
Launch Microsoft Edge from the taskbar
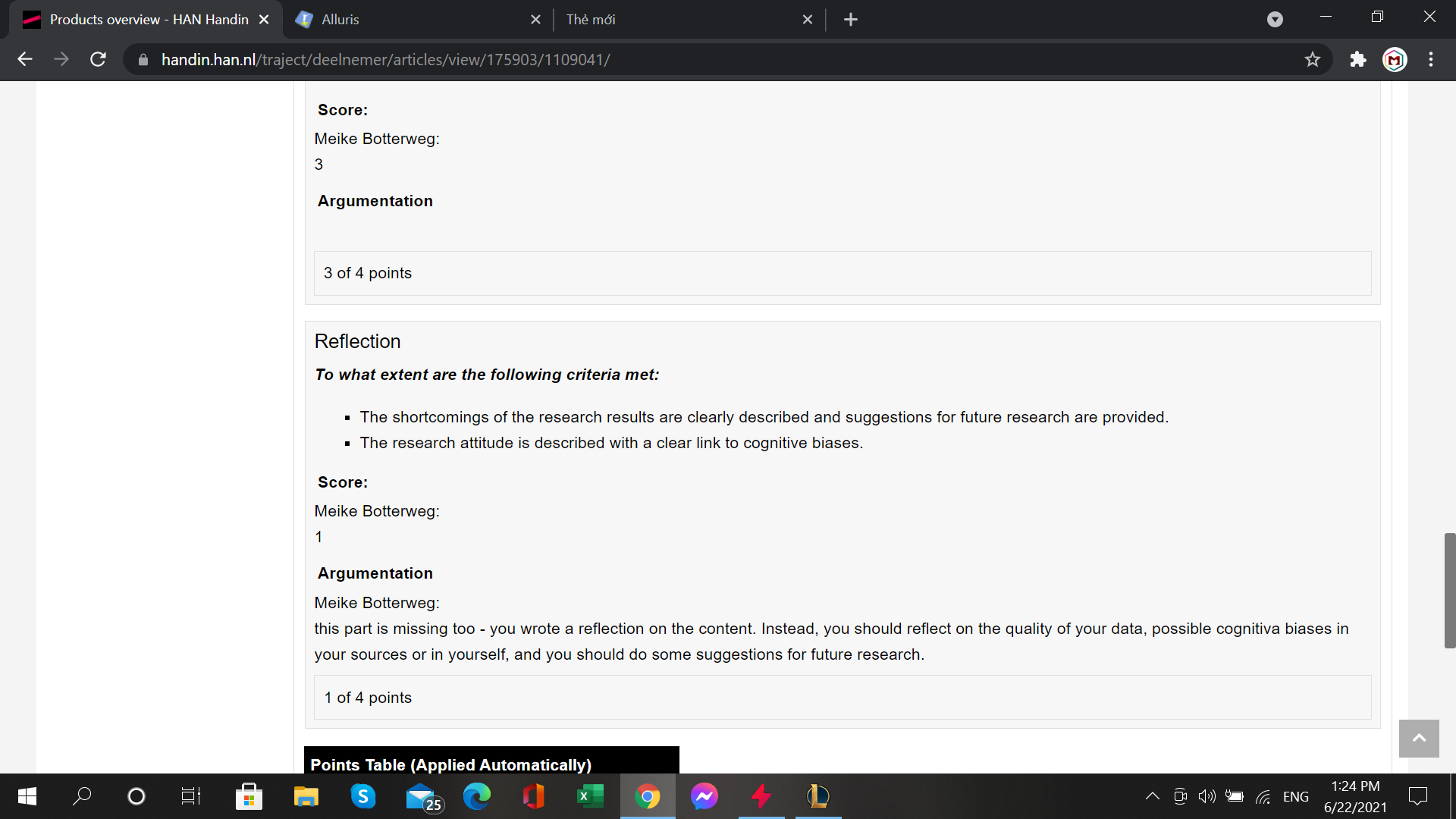(x=477, y=796)
